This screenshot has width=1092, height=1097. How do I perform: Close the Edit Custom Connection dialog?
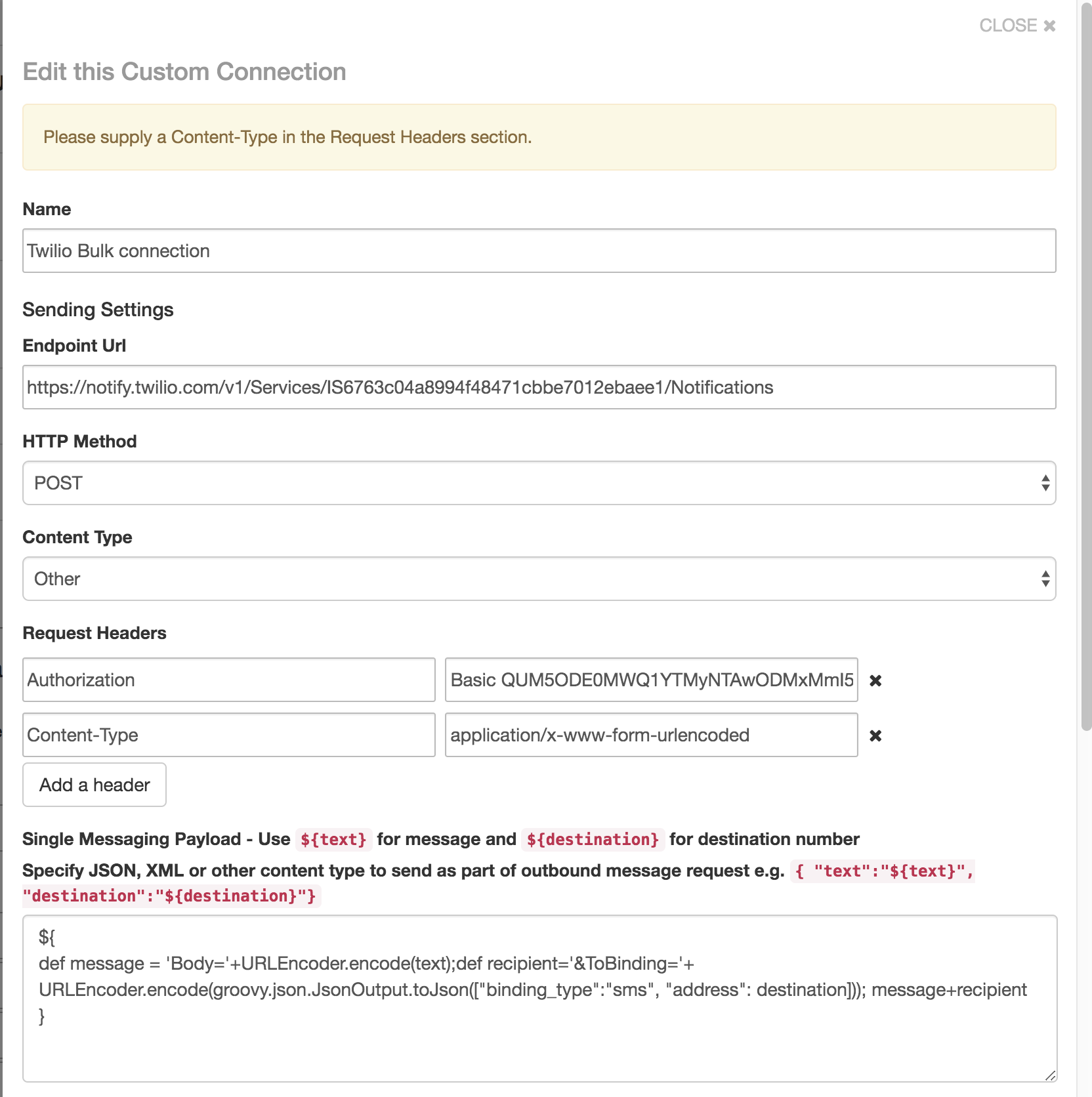pyautogui.click(x=1017, y=26)
